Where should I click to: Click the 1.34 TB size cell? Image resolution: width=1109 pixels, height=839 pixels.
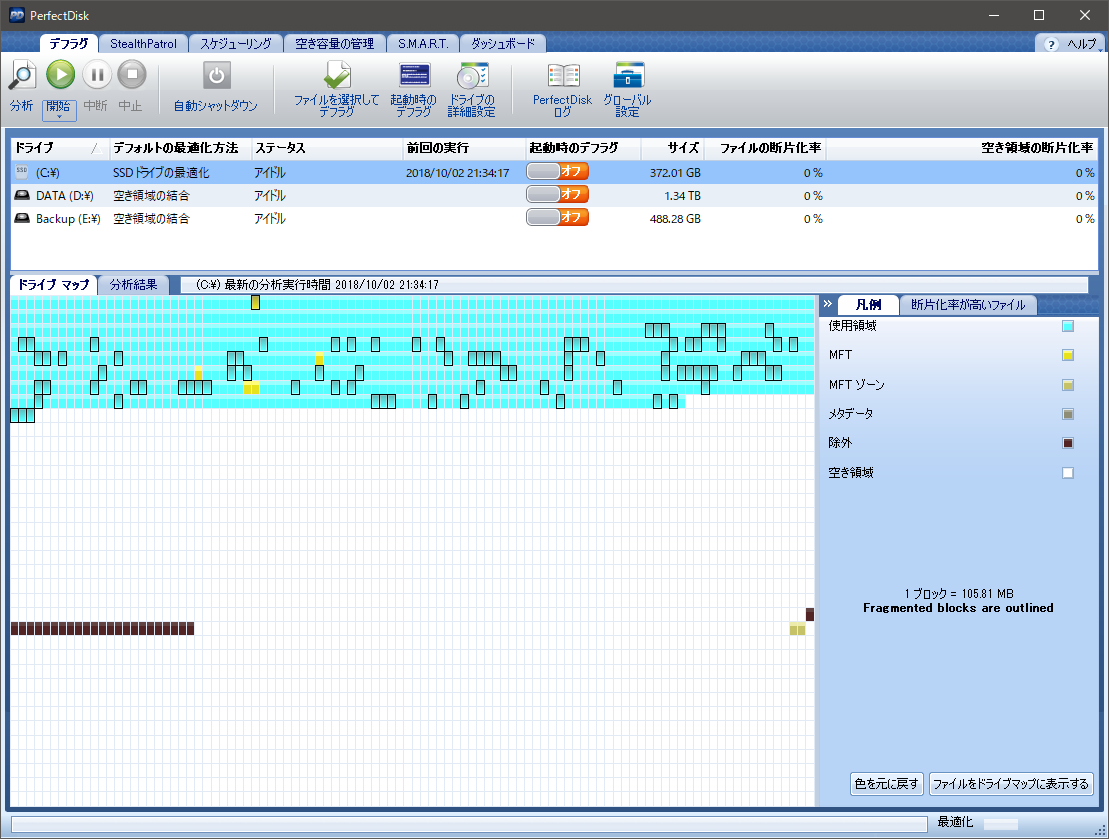point(682,196)
